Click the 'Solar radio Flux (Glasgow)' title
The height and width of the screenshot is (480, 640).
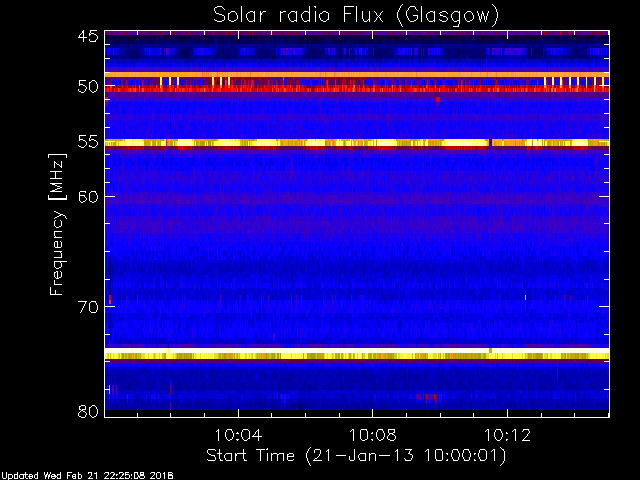coord(356,16)
